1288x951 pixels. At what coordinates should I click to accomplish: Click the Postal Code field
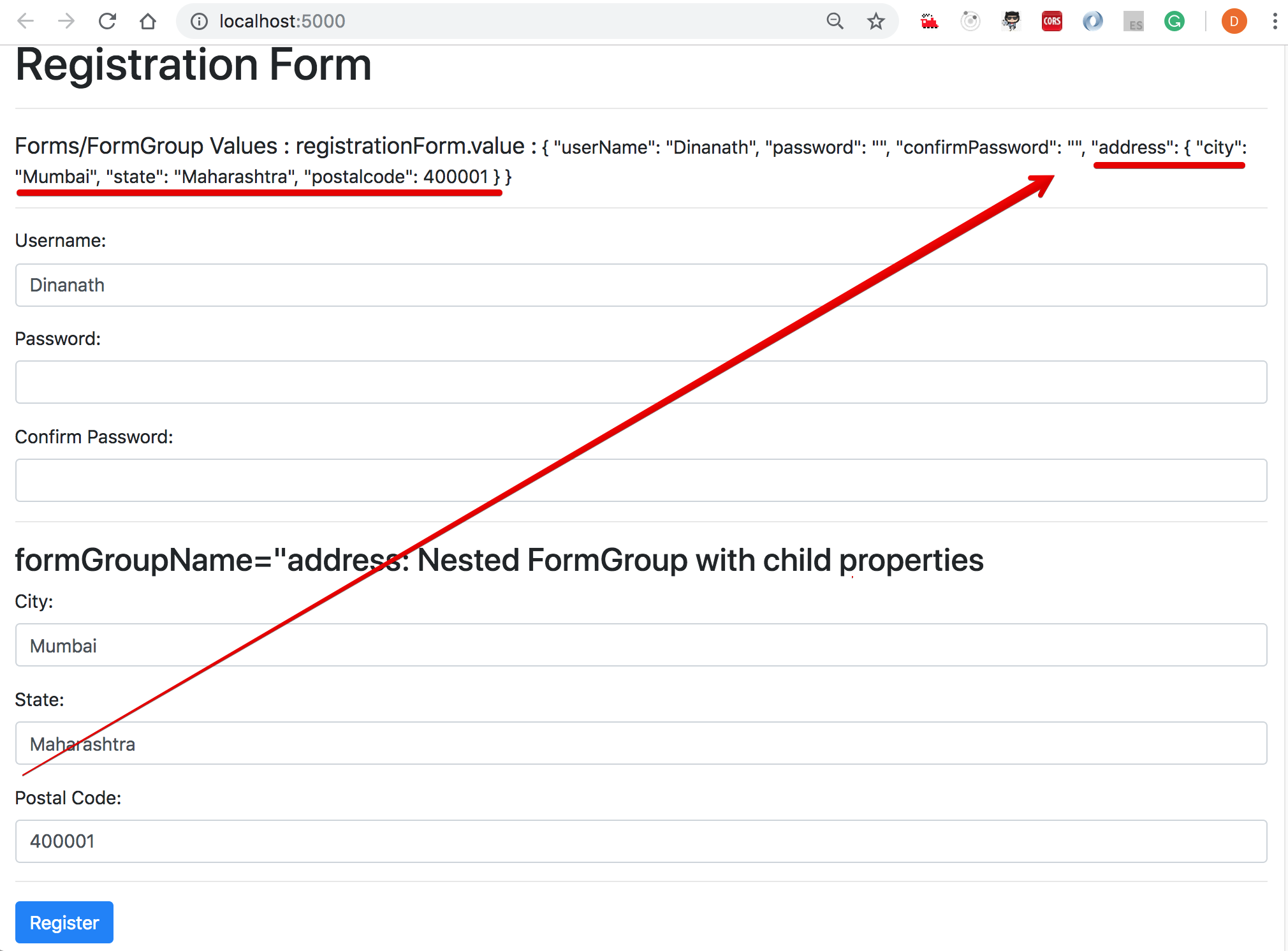[x=641, y=841]
